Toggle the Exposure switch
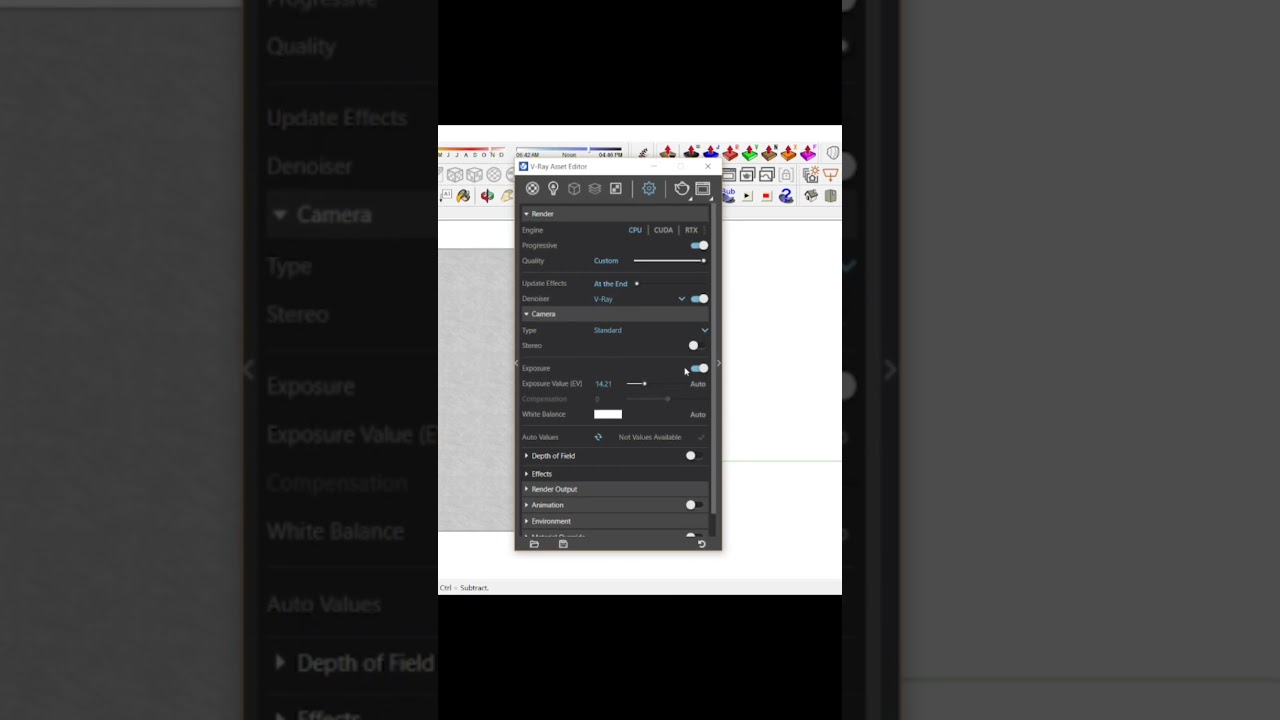The image size is (1280, 720). (x=699, y=368)
